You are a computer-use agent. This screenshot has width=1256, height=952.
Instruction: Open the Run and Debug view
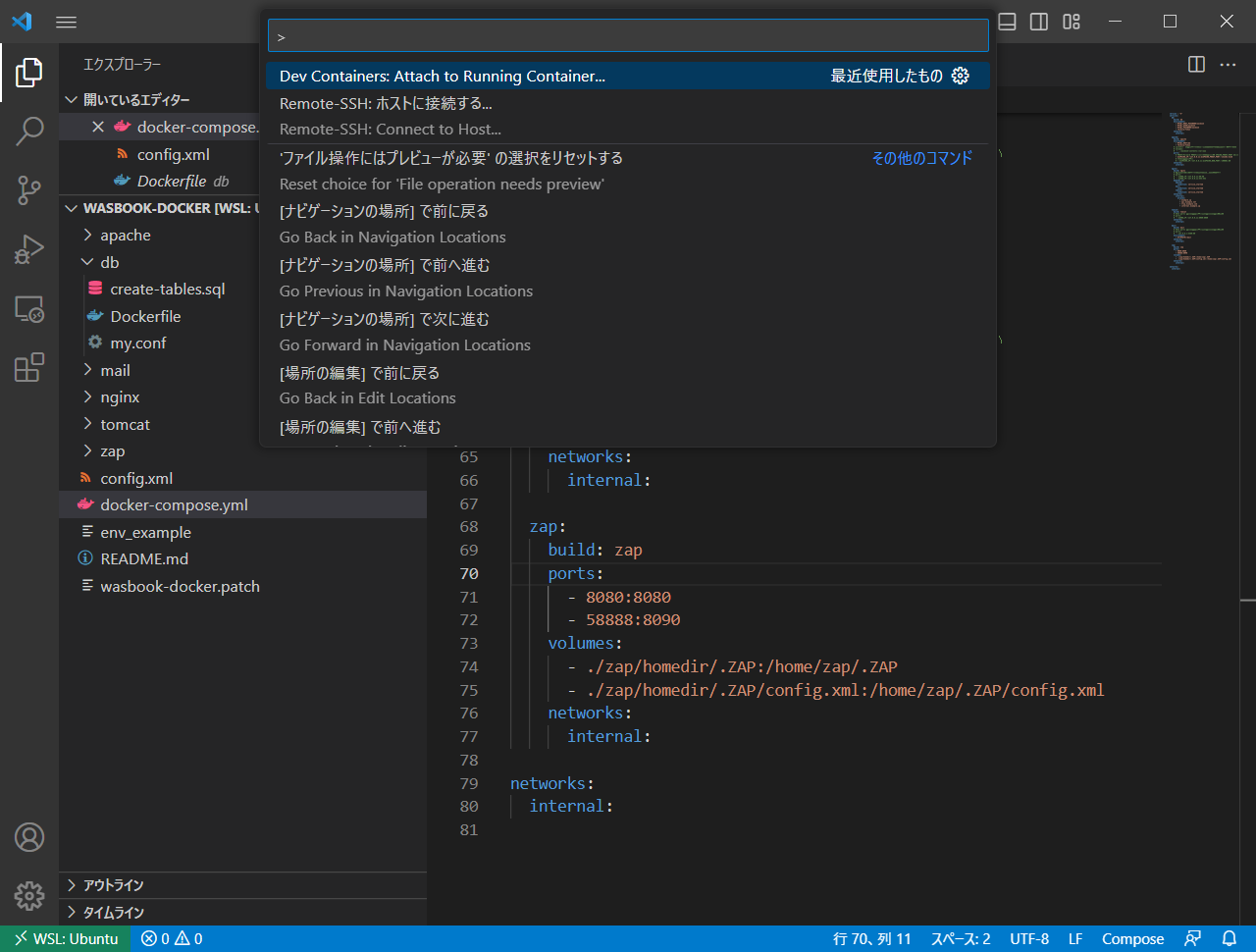(x=29, y=249)
